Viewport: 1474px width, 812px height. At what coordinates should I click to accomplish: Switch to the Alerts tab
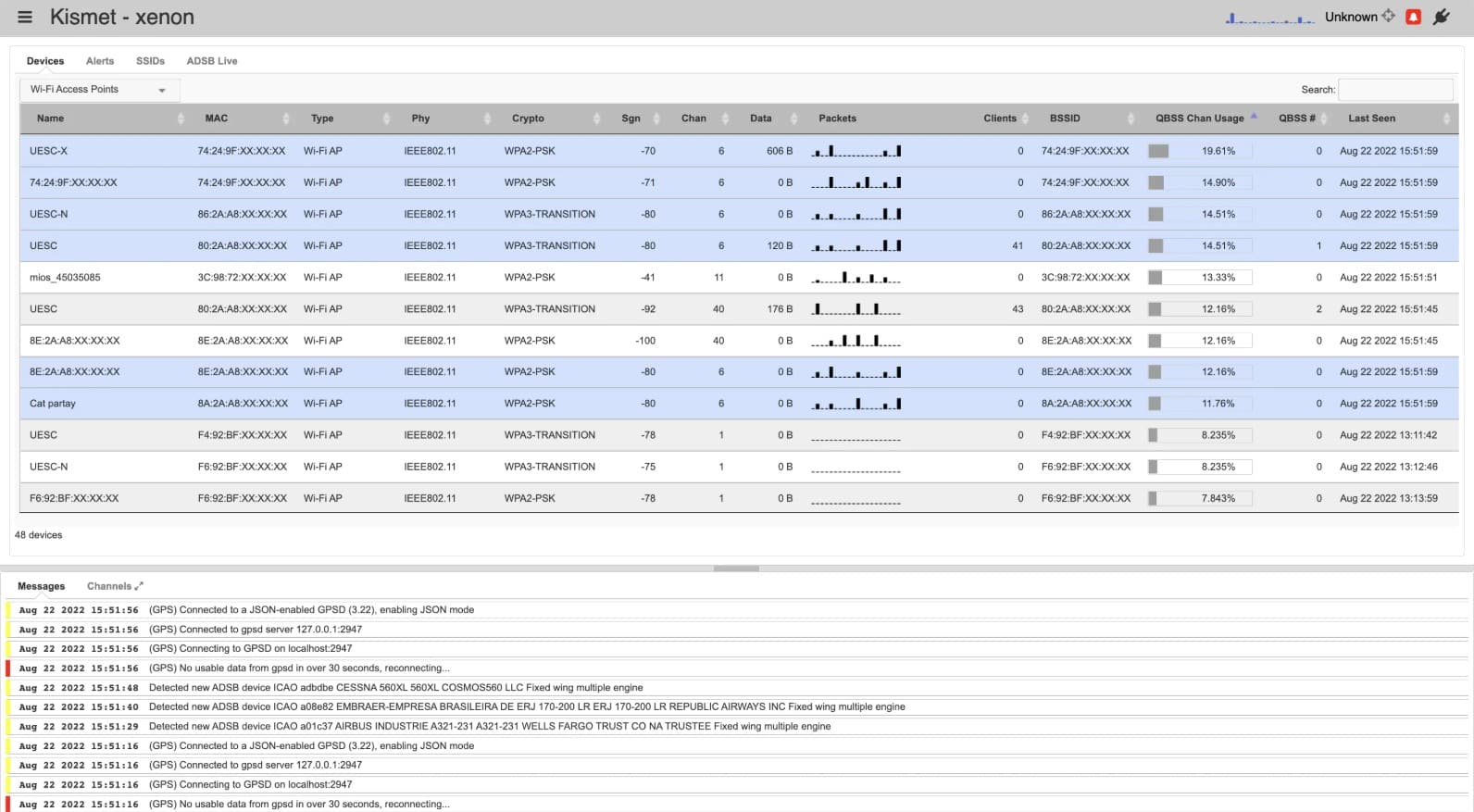tap(100, 61)
